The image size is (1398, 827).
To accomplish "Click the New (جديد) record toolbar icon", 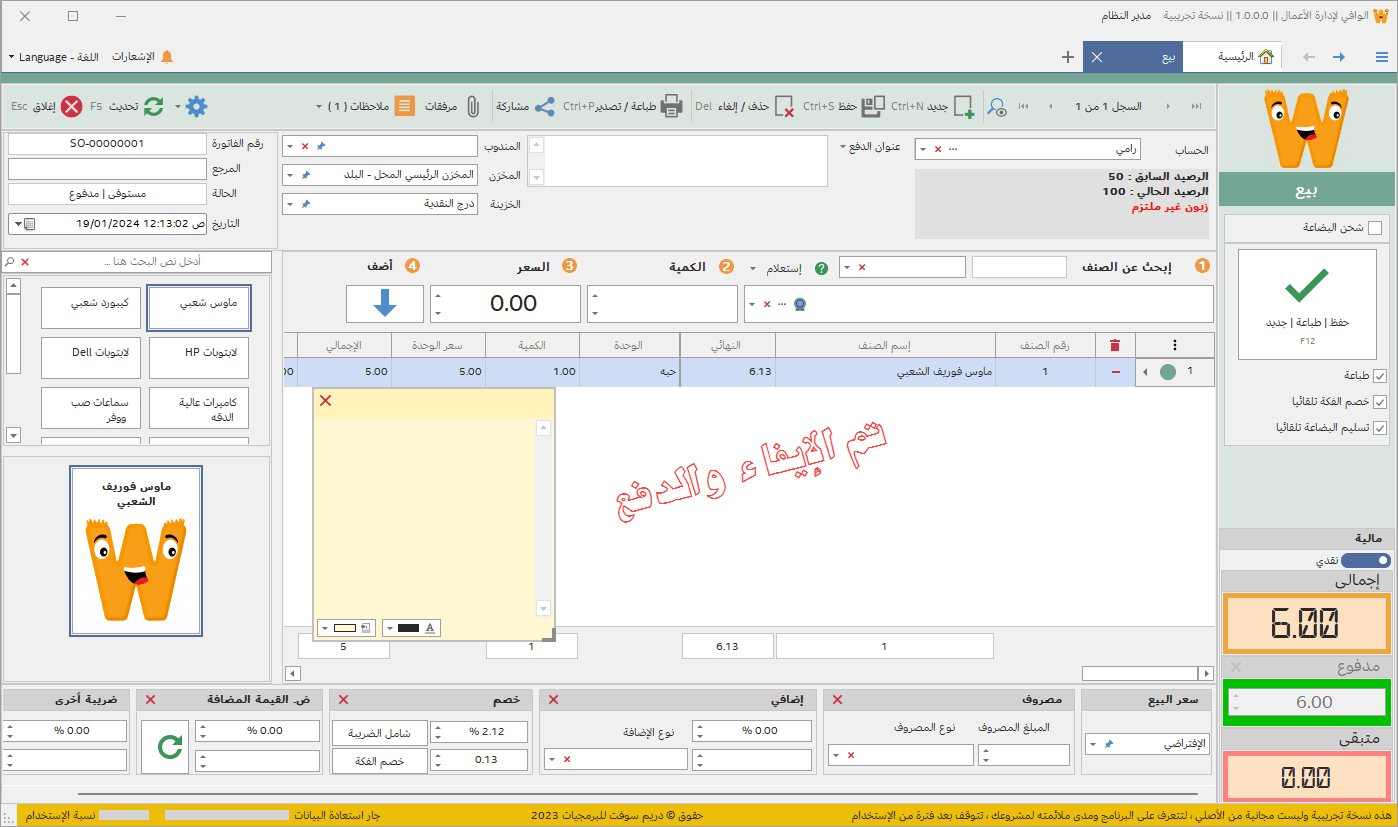I will pos(964,107).
